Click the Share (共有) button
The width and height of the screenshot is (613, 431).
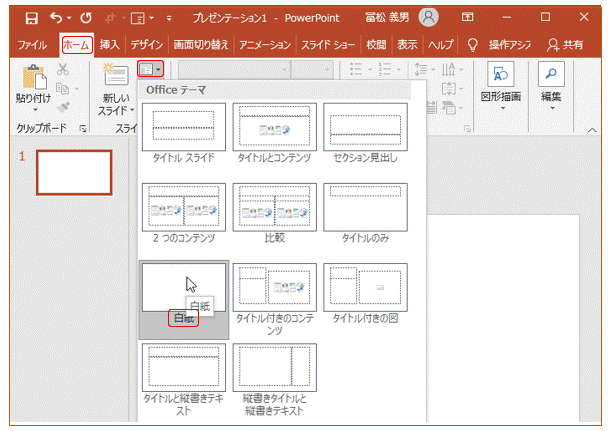(x=569, y=45)
